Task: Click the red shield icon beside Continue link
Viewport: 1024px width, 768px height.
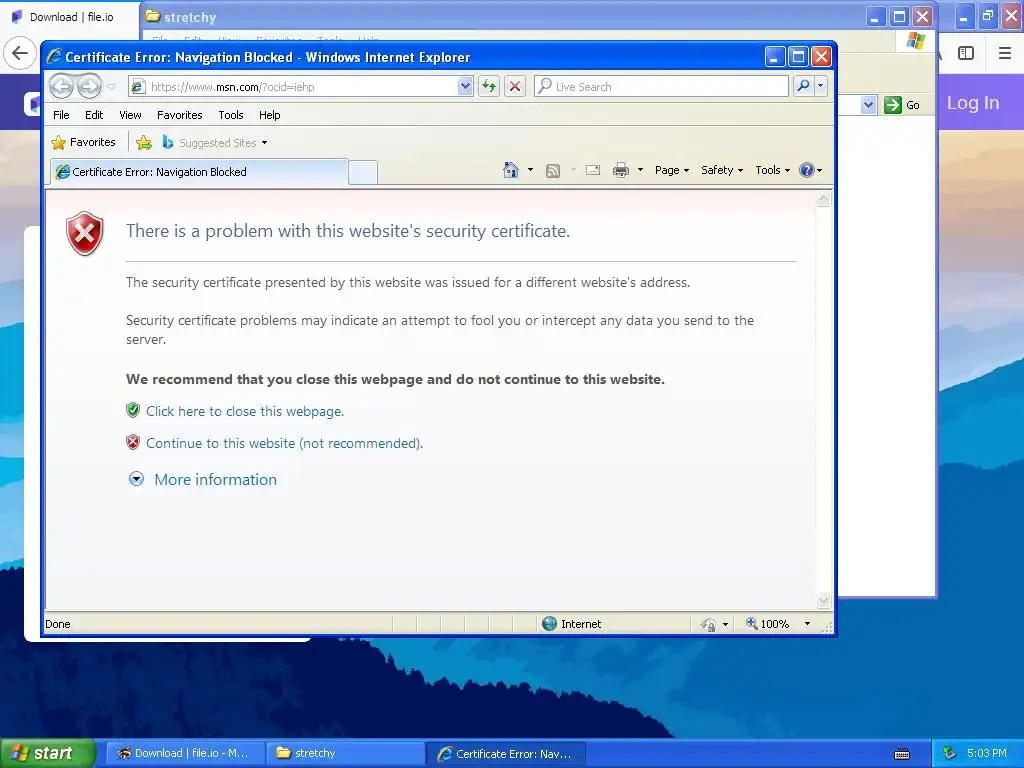Action: (x=133, y=442)
